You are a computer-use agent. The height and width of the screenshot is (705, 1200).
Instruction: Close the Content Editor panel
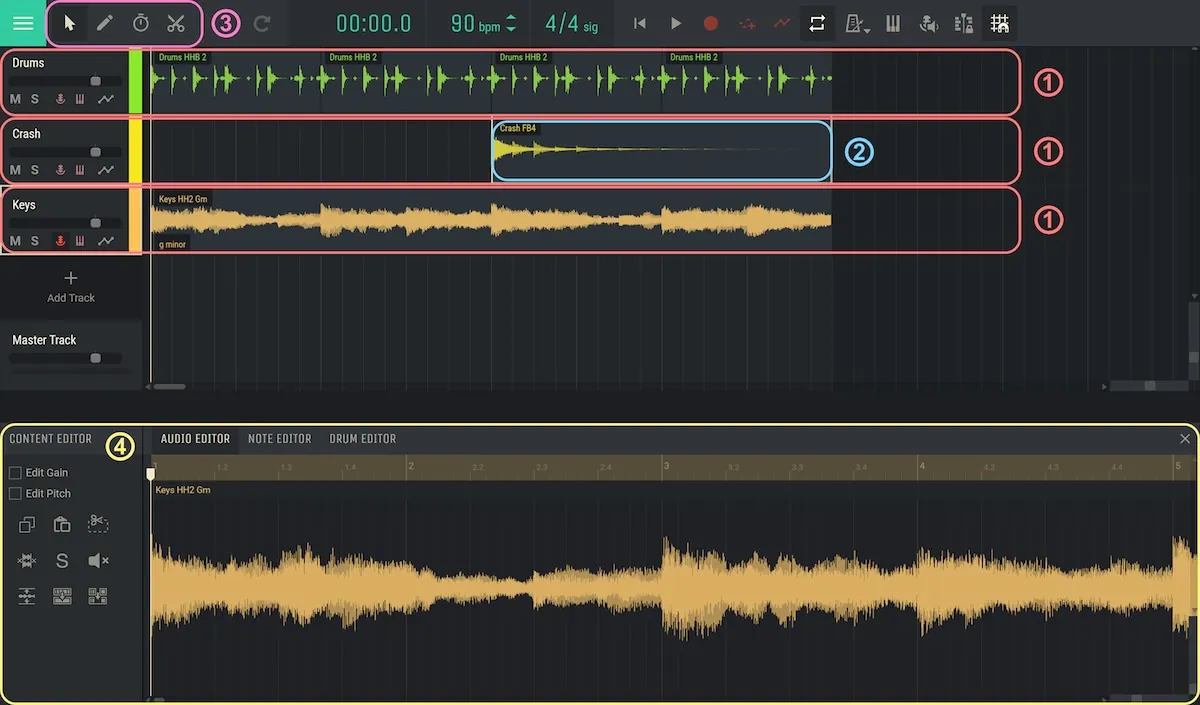(x=1185, y=439)
